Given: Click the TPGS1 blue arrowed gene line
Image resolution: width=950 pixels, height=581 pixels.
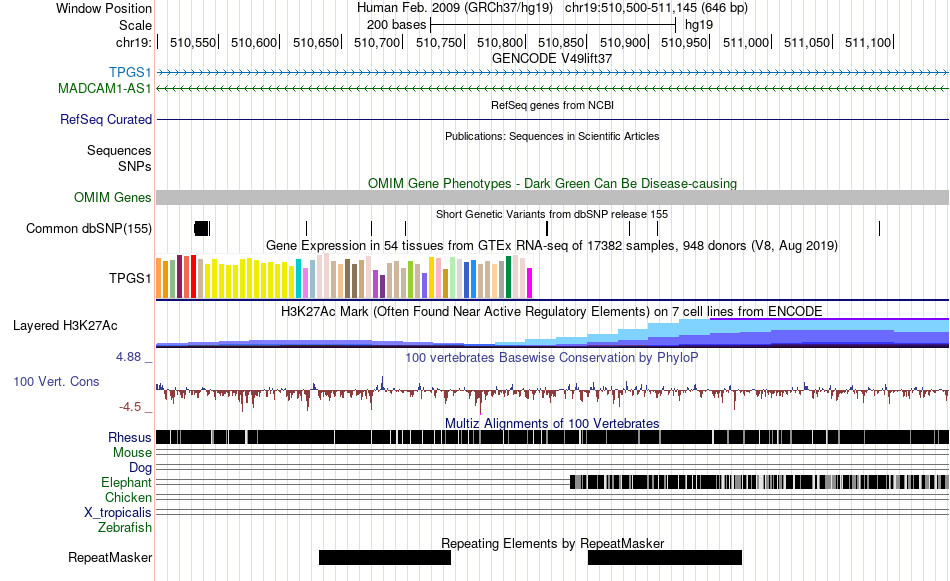Looking at the screenshot, I should [553, 73].
